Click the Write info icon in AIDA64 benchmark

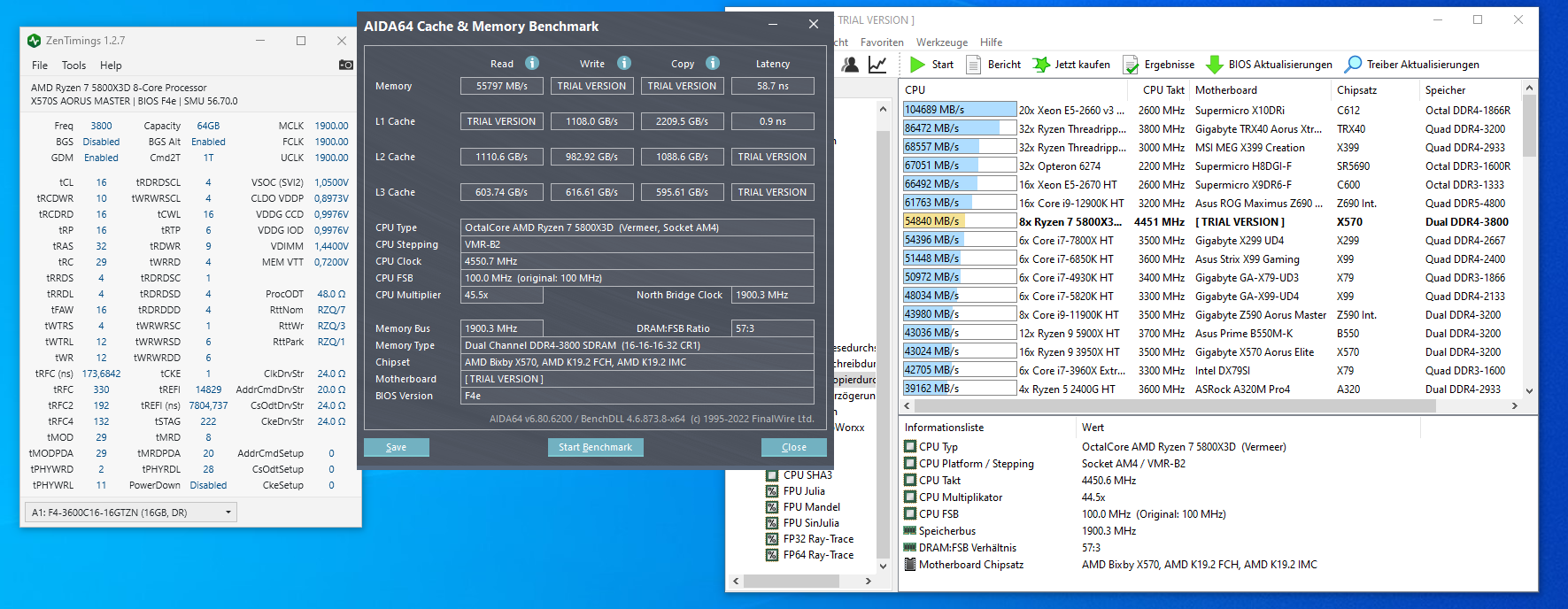click(624, 63)
